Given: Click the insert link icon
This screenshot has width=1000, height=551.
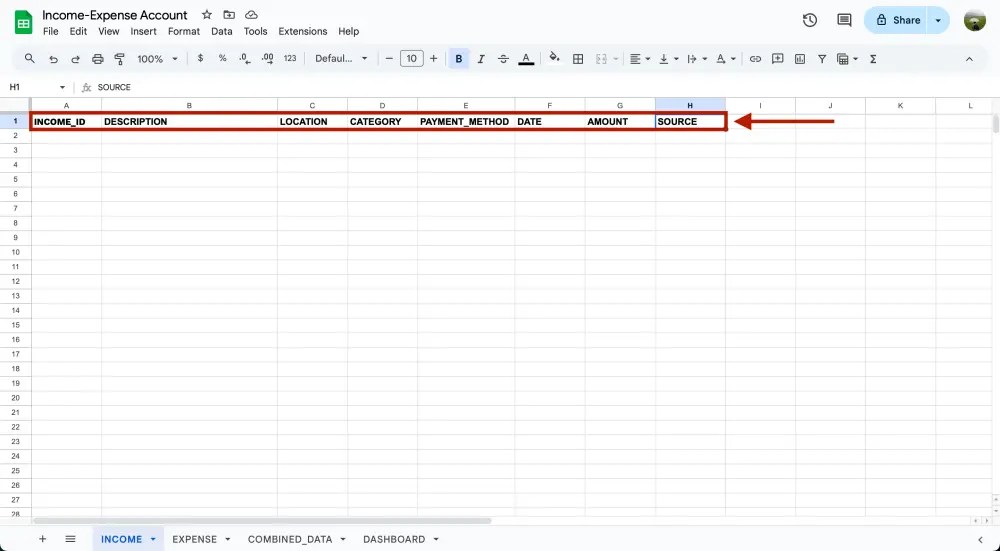Looking at the screenshot, I should [755, 59].
